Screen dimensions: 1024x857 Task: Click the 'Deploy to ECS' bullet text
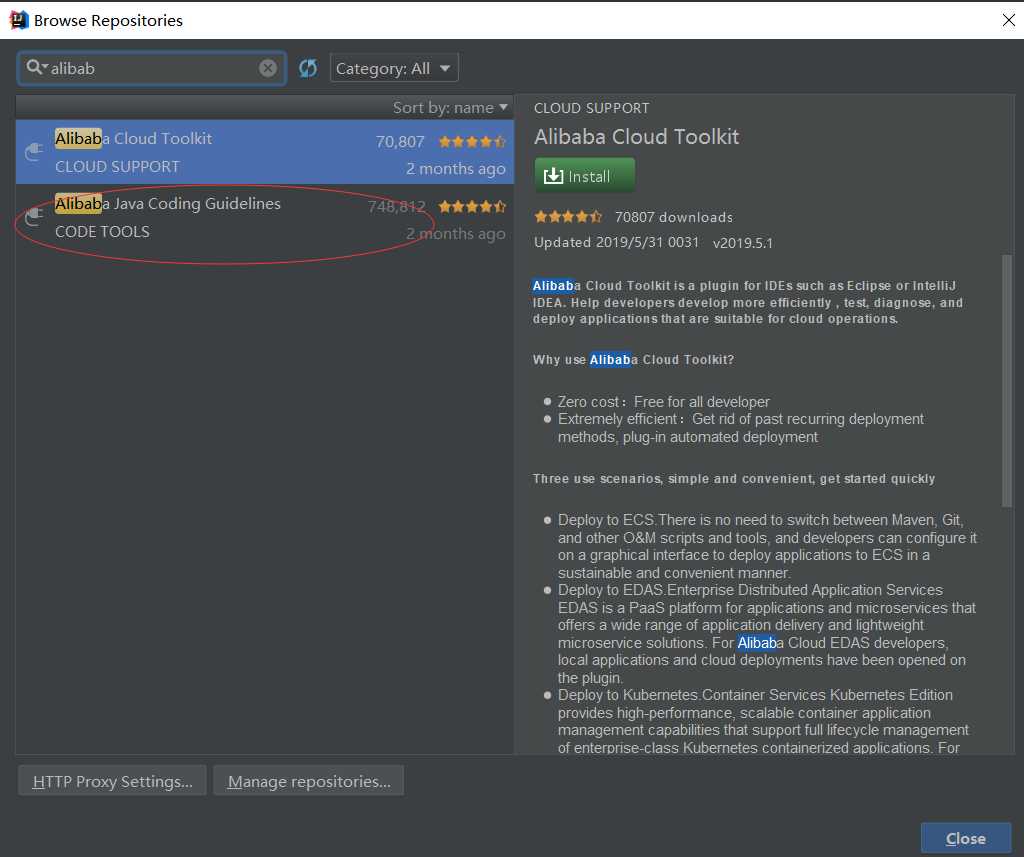767,546
